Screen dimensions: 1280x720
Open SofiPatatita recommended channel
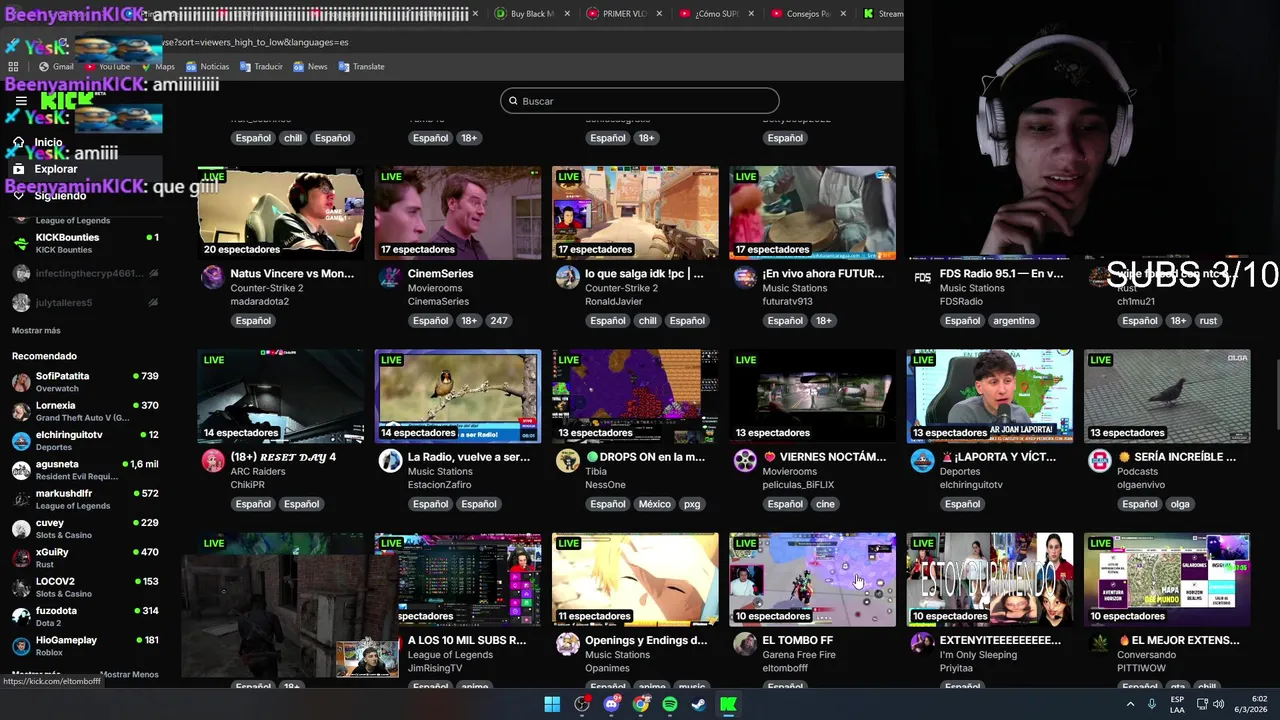click(85, 381)
